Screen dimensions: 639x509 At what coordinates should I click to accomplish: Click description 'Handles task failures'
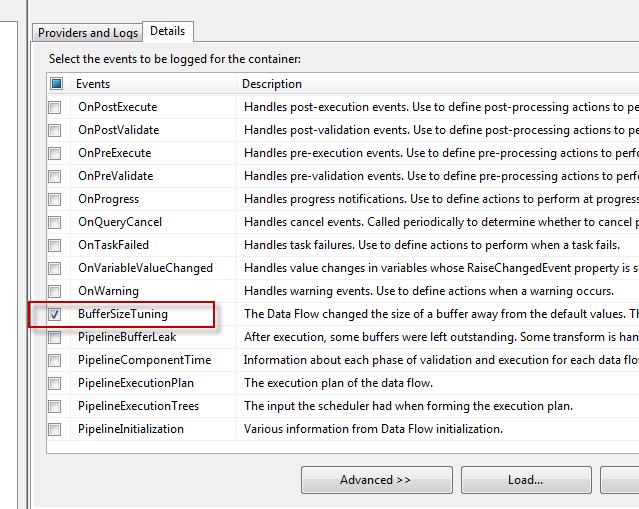[432, 245]
